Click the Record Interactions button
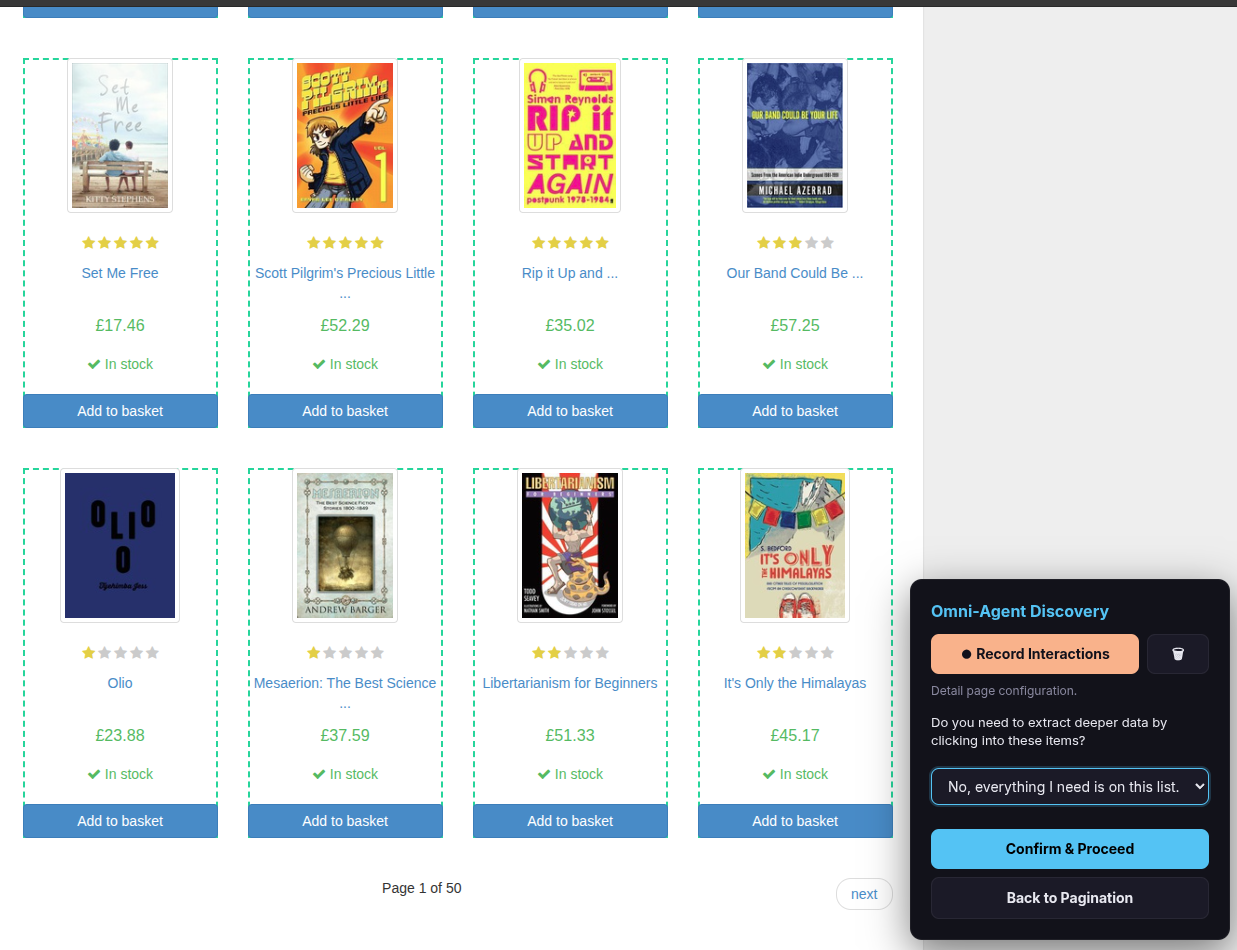This screenshot has height=950, width=1237. (1035, 654)
